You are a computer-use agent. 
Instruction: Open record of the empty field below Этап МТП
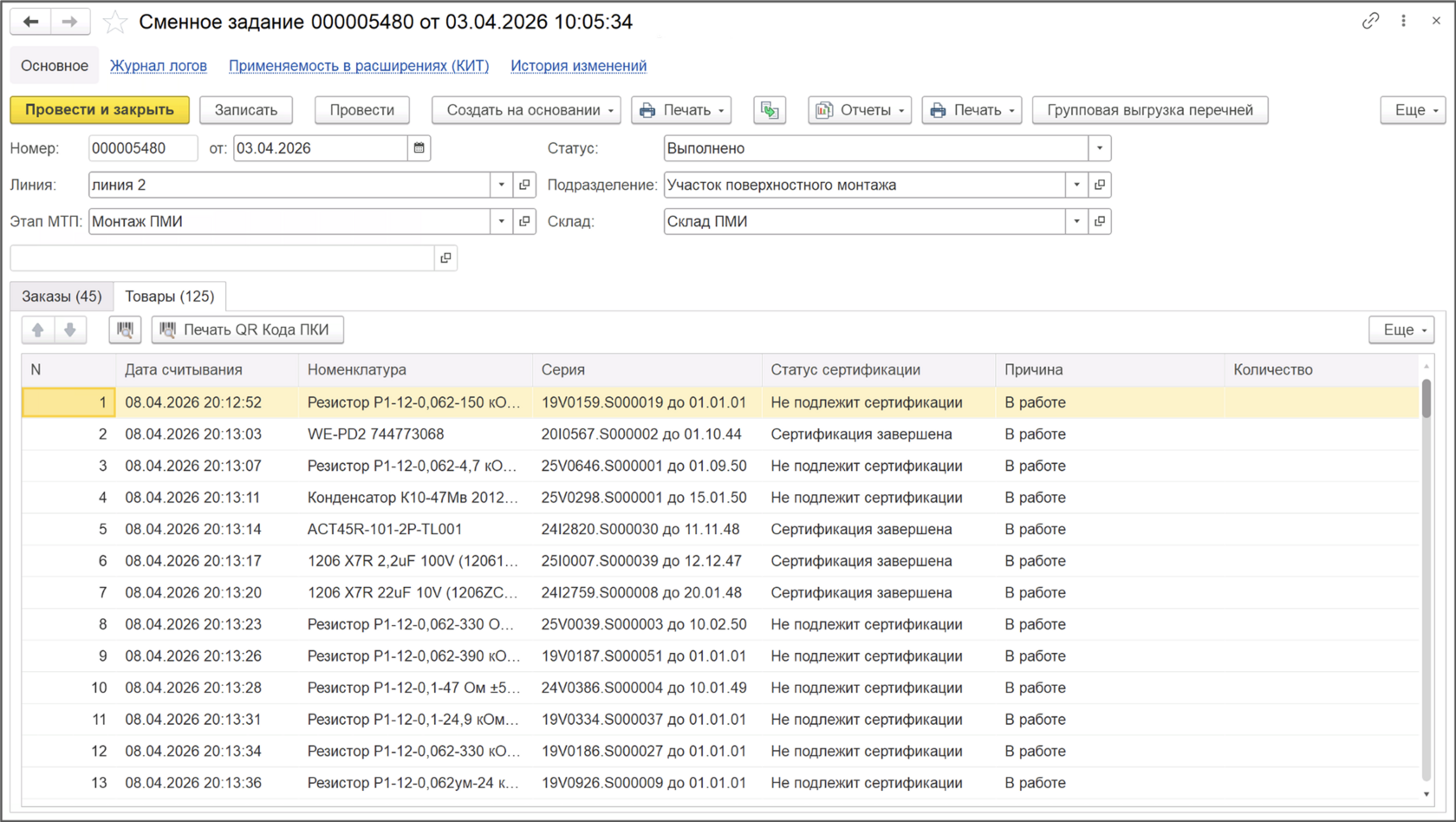(445, 258)
